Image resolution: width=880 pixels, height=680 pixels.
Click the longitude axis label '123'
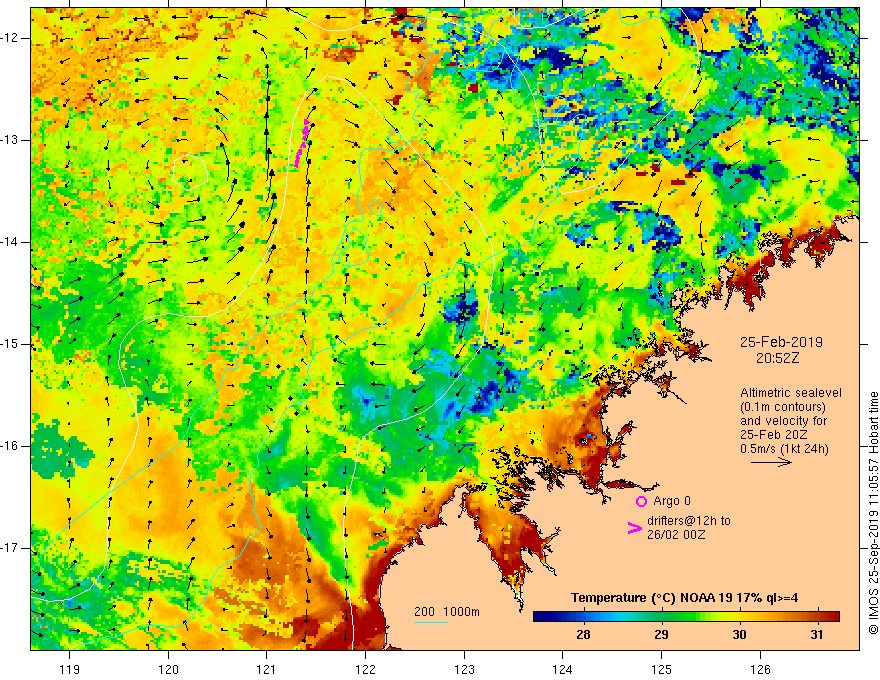[464, 669]
